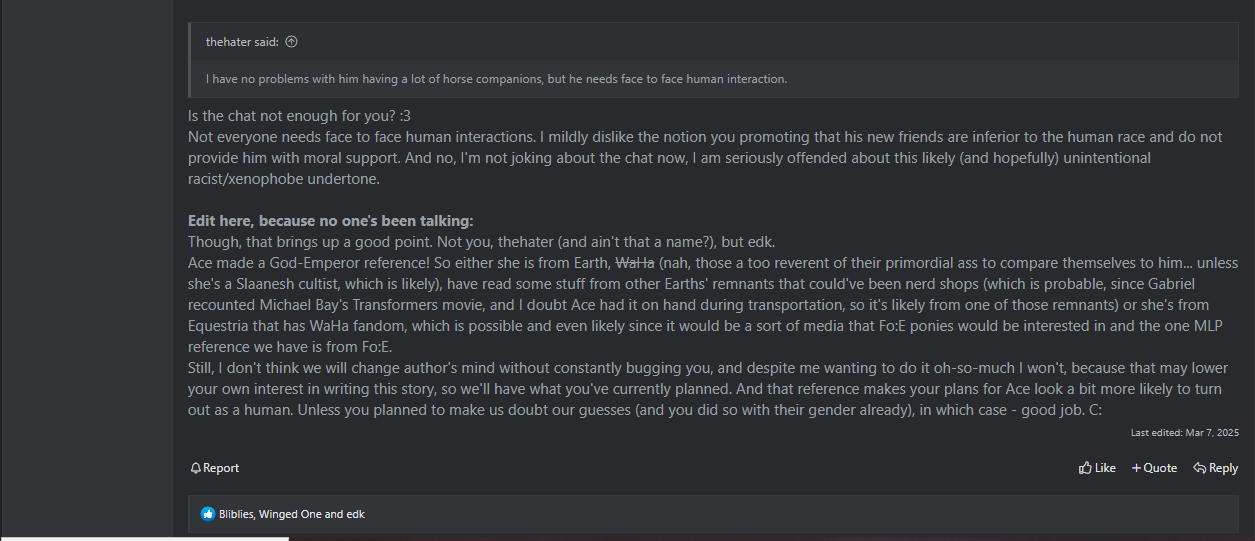1255x541 pixels.
Task: Click the struck-through 'WaHa' text
Action: (x=634, y=263)
